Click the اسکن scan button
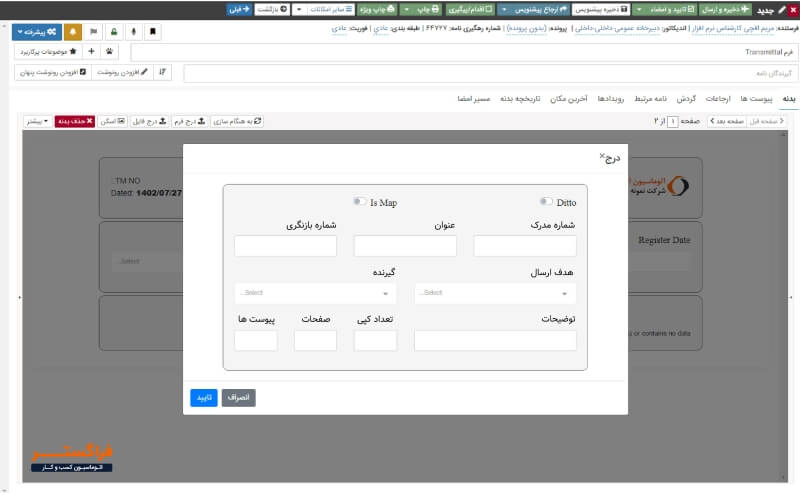 pyautogui.click(x=112, y=121)
